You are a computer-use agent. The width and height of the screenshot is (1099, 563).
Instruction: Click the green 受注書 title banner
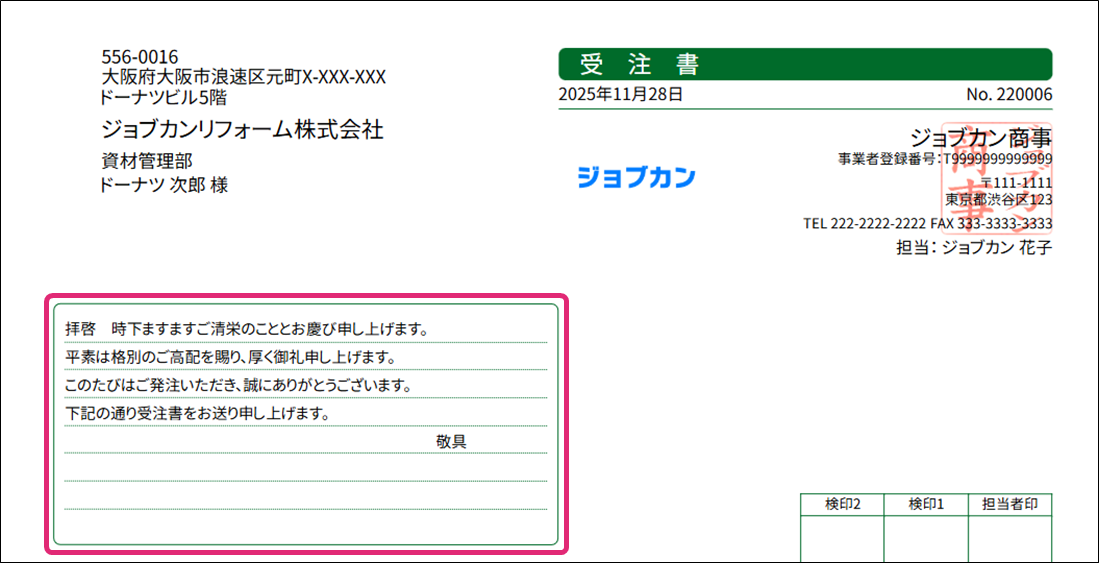pyautogui.click(x=805, y=65)
